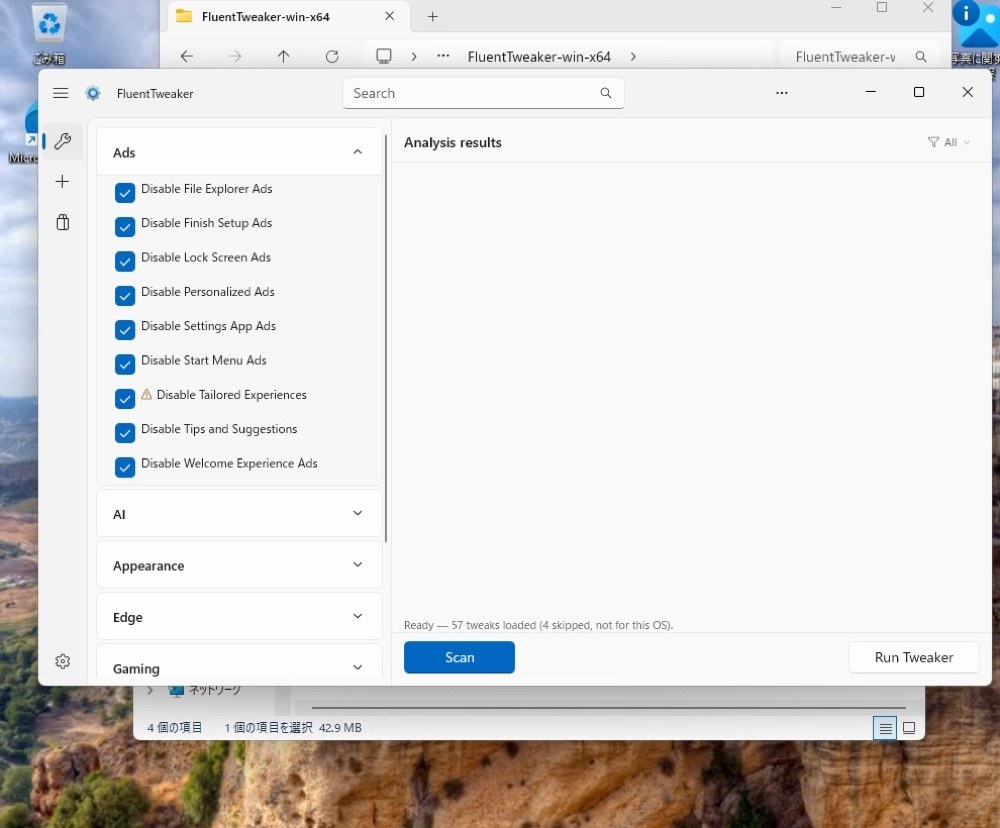This screenshot has width=1000, height=828.
Task: Uncheck Disable File Explorer Ads
Action: [x=125, y=192]
